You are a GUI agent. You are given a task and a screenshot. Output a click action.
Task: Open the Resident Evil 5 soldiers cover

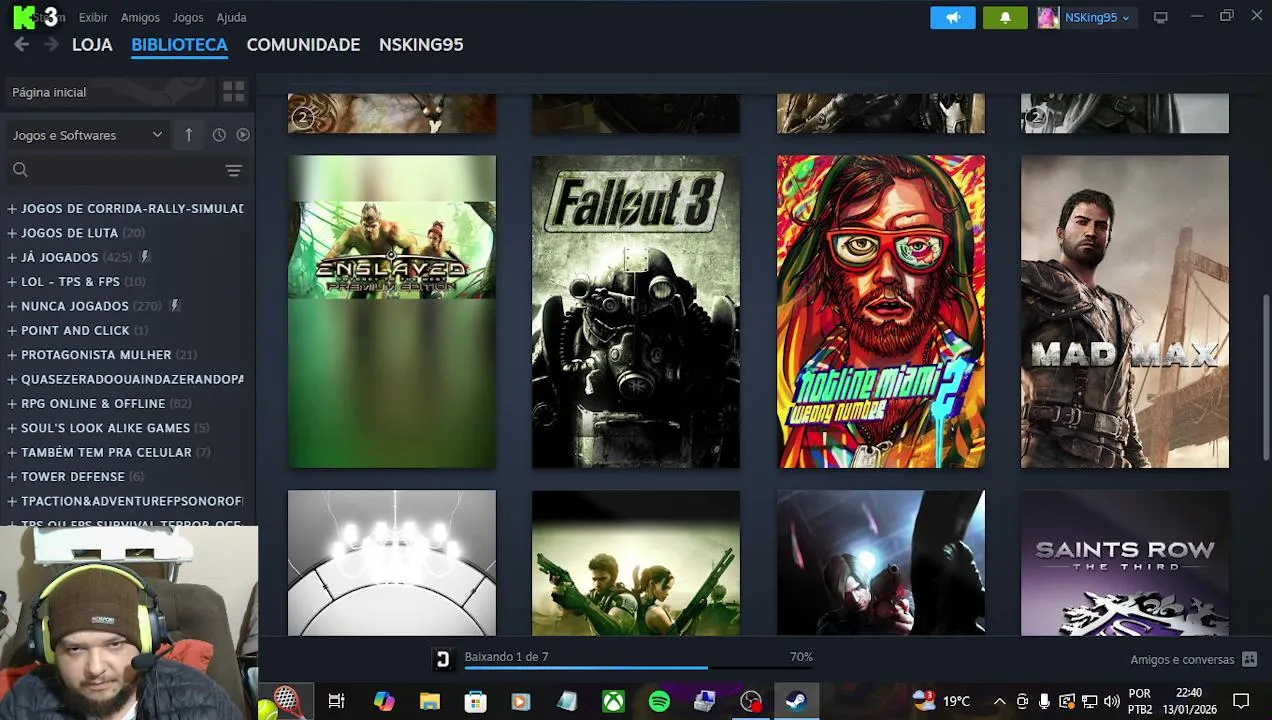(636, 563)
